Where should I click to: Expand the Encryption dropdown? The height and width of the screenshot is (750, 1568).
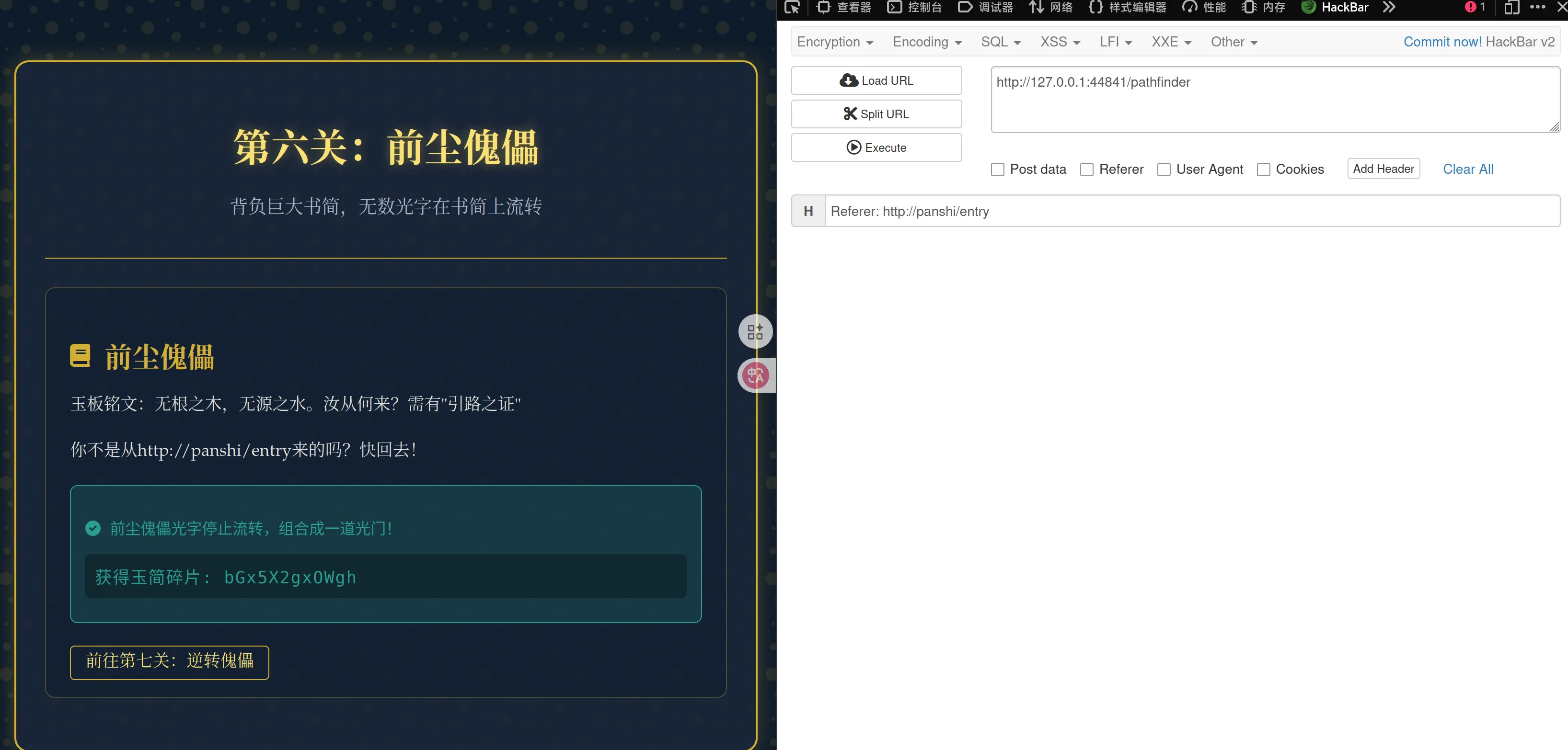[834, 42]
